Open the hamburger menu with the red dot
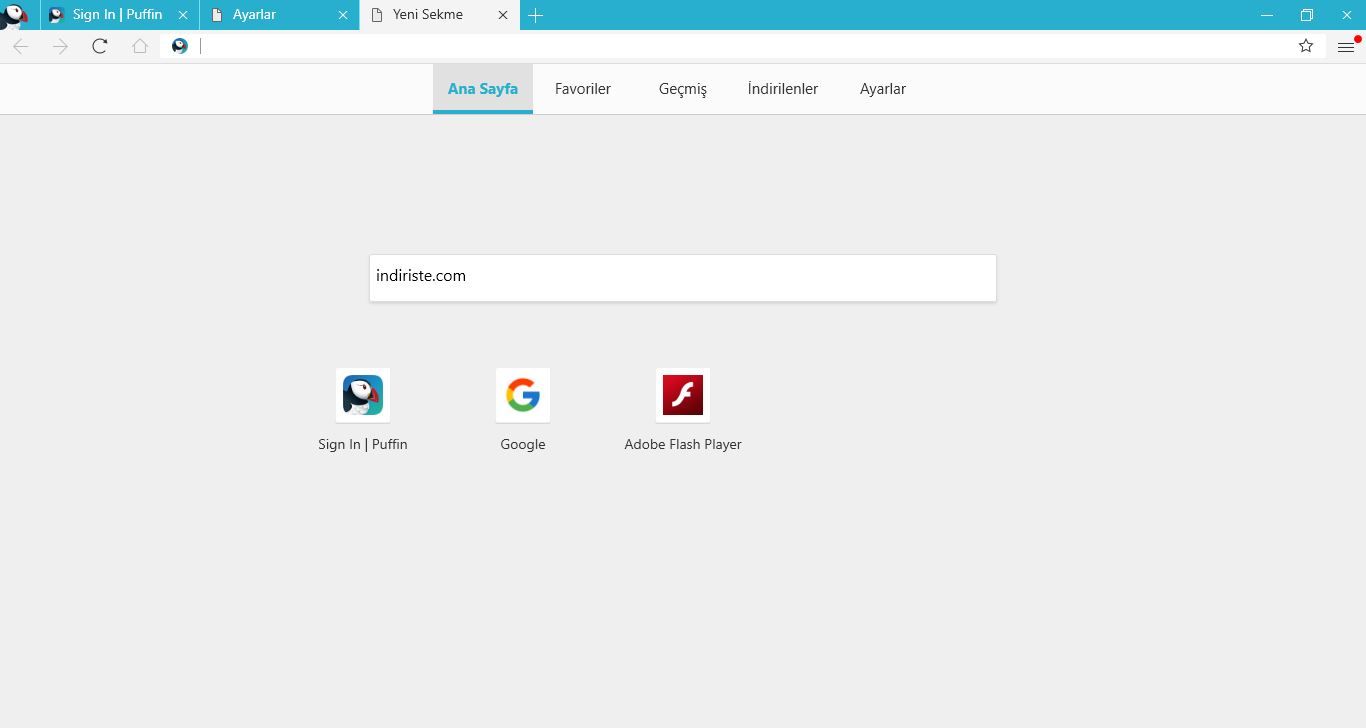The image size is (1366, 728). [1346, 46]
